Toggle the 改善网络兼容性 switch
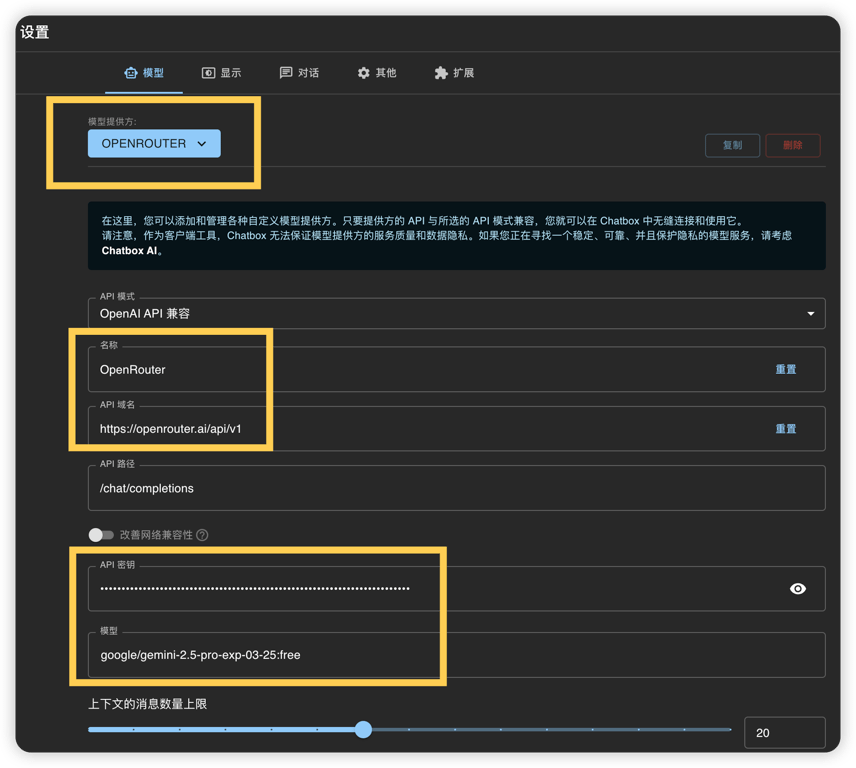 coord(101,535)
